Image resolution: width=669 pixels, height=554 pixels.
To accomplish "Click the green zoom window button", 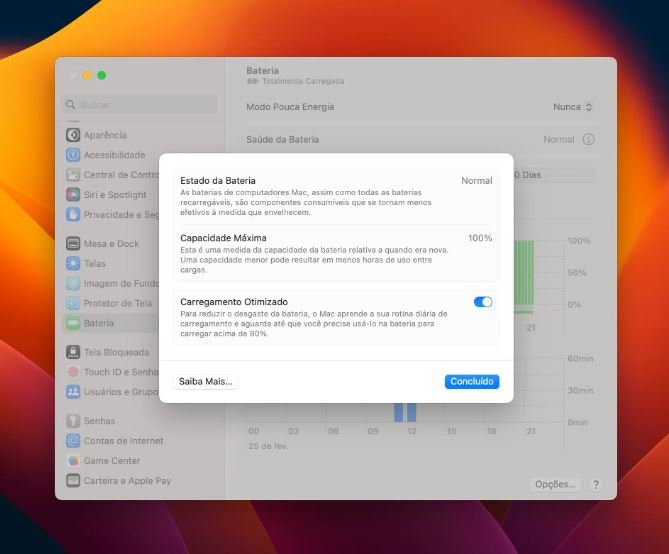I will (102, 76).
